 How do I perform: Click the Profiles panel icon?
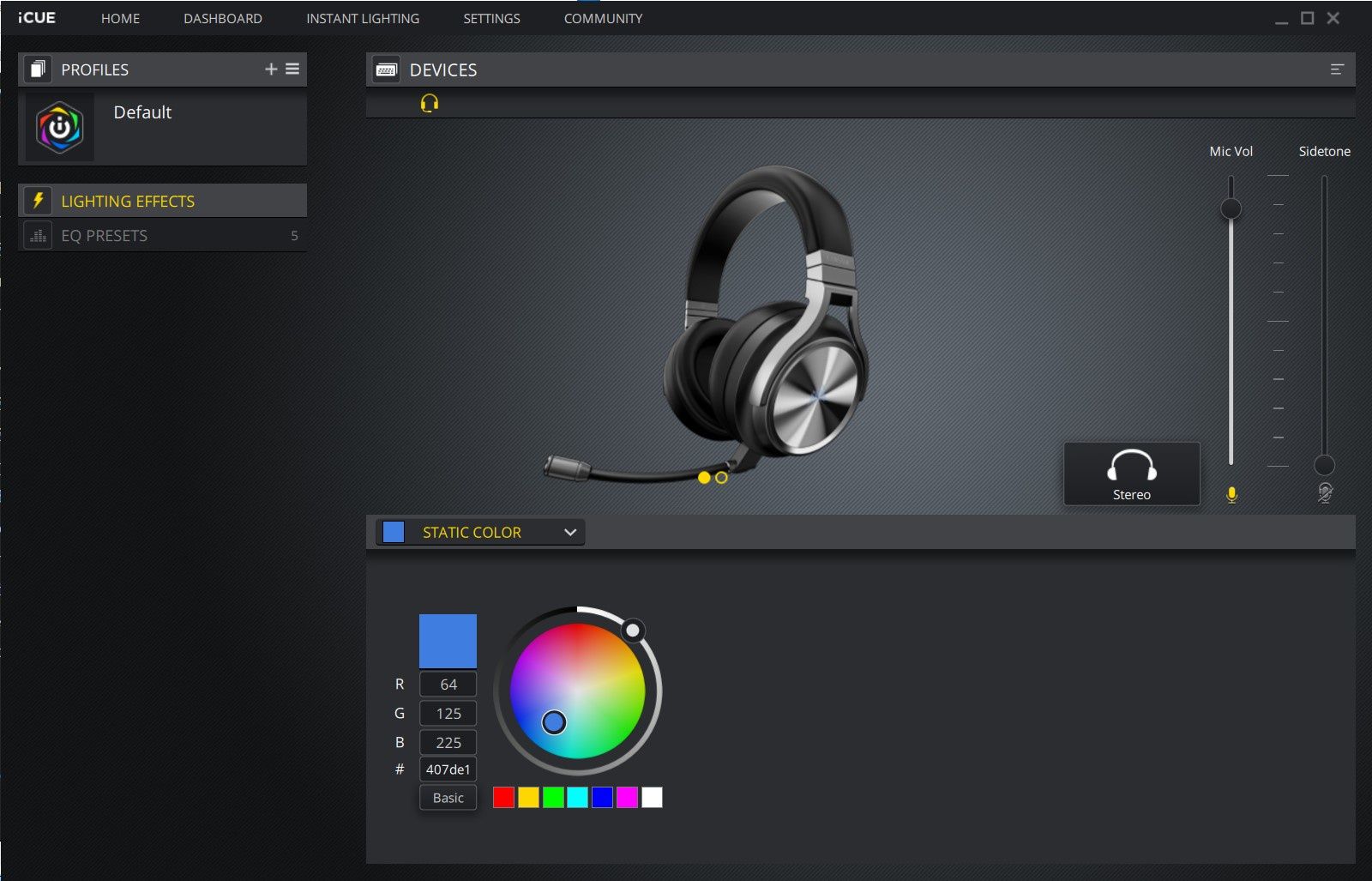[37, 69]
